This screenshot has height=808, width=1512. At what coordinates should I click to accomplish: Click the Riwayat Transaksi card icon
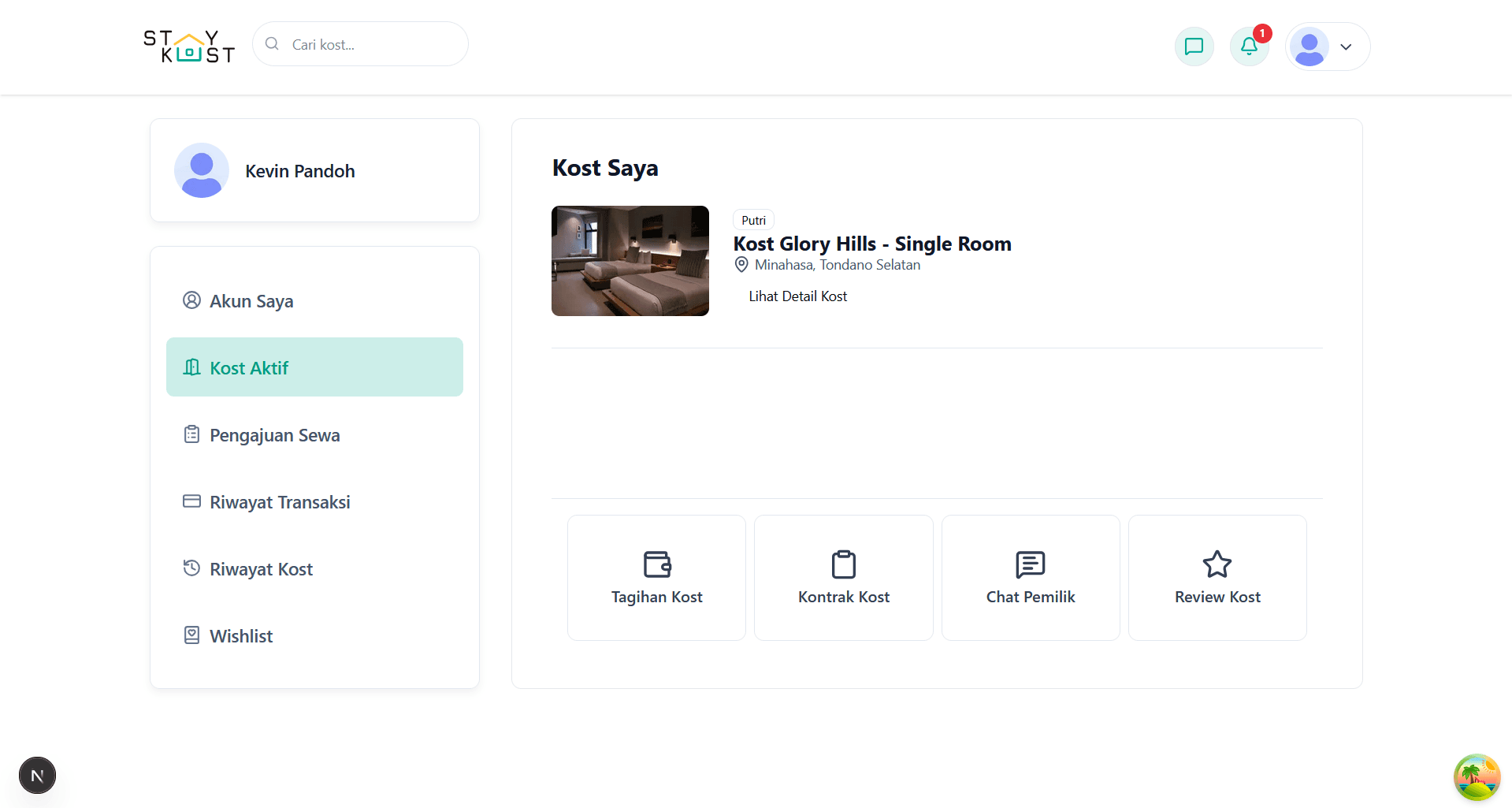(191, 501)
